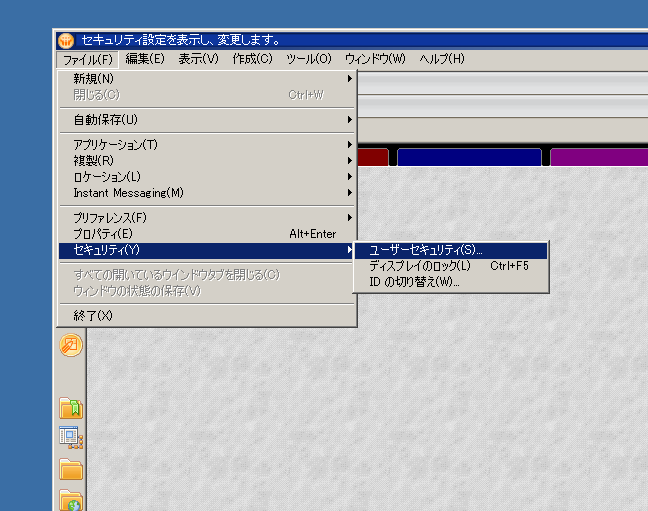The height and width of the screenshot is (511, 648).
Task: Open ユーザーセキュリティ(S)... in the submenu
Action: point(451,250)
